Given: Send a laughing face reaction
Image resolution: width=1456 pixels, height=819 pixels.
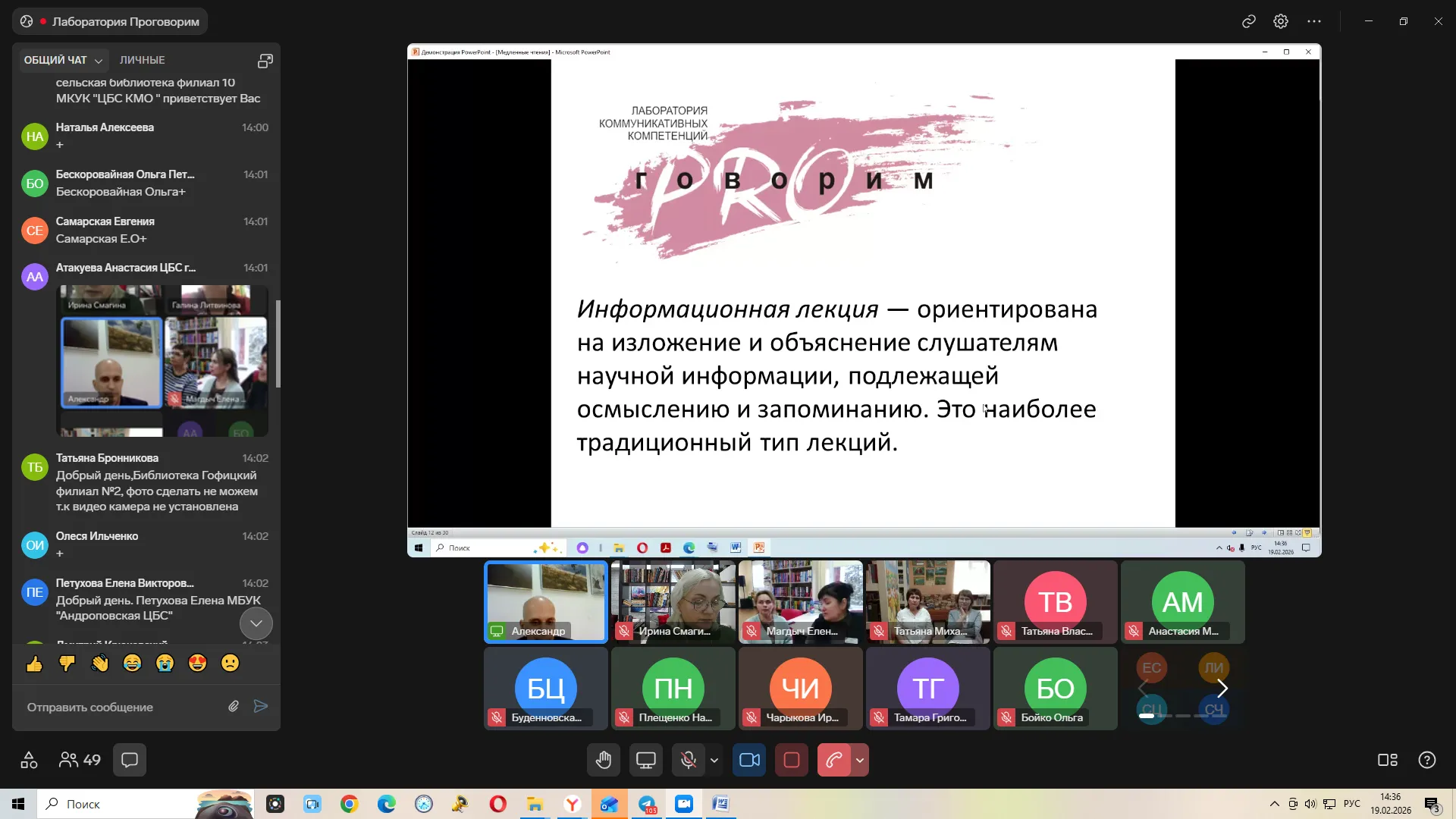Looking at the screenshot, I should [132, 664].
